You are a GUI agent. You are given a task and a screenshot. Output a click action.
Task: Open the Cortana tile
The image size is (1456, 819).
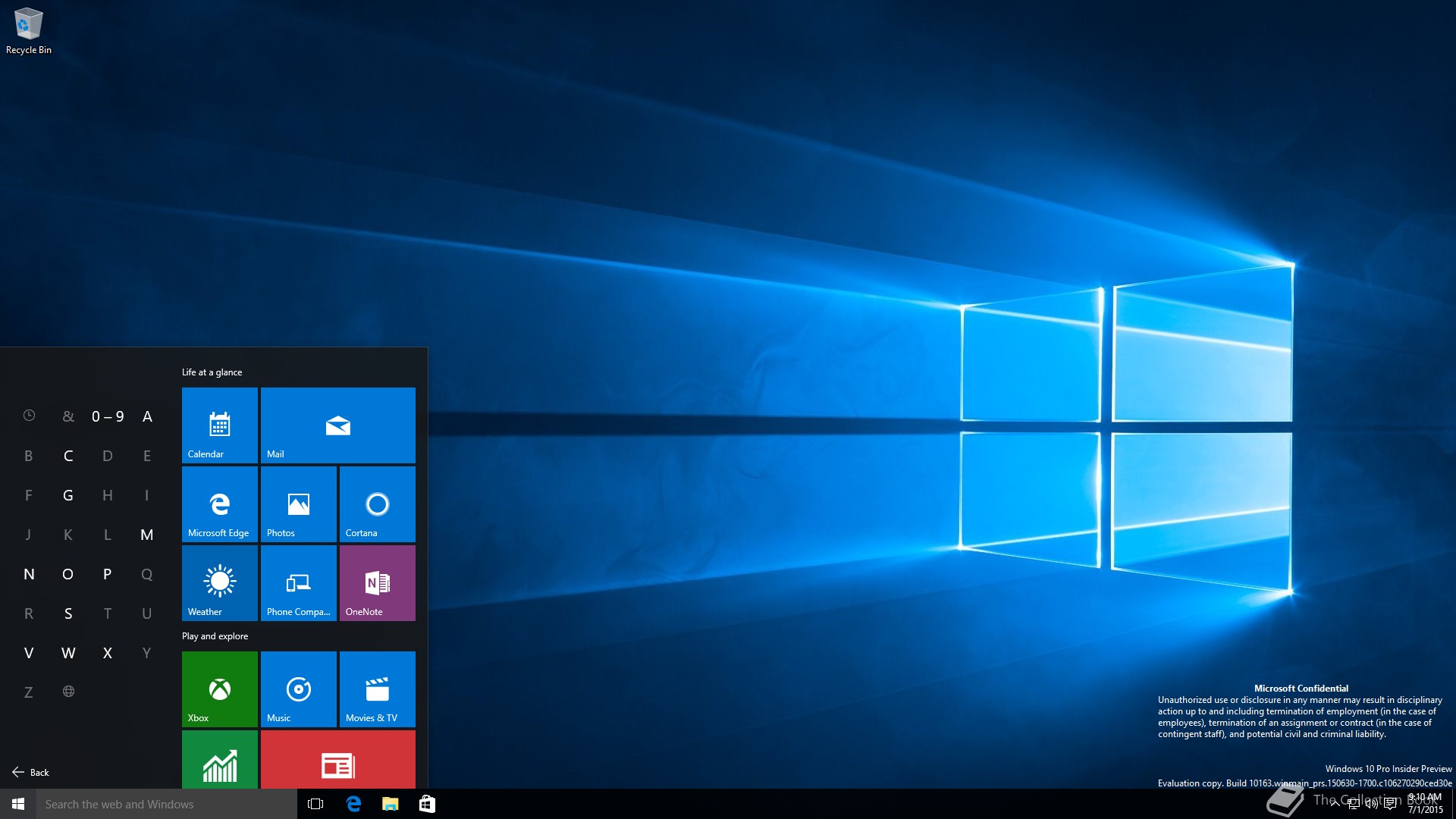click(x=378, y=504)
